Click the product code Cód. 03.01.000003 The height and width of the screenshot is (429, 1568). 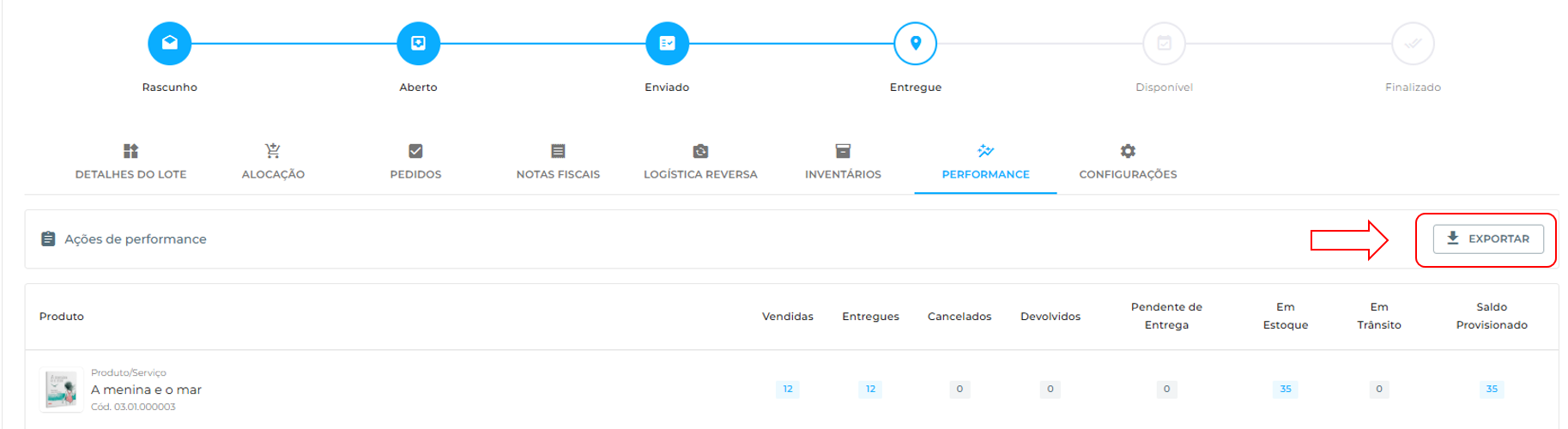(133, 407)
